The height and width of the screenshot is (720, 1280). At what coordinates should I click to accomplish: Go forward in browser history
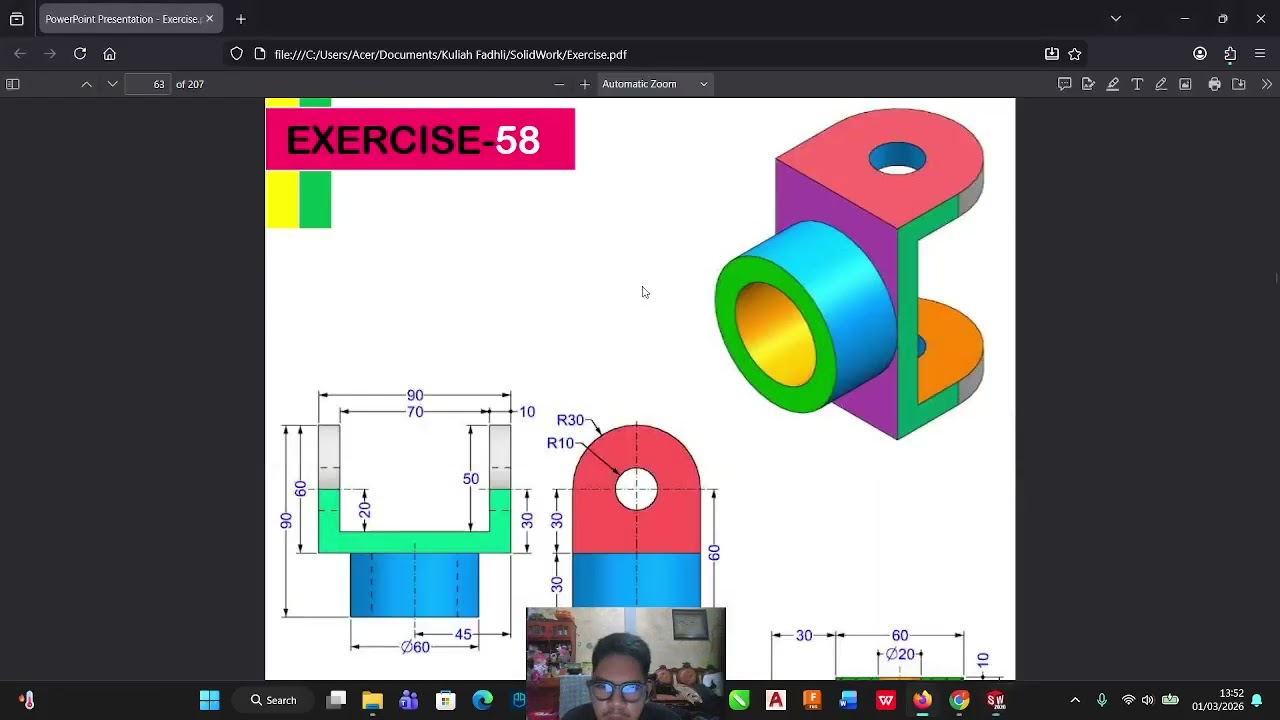point(50,54)
